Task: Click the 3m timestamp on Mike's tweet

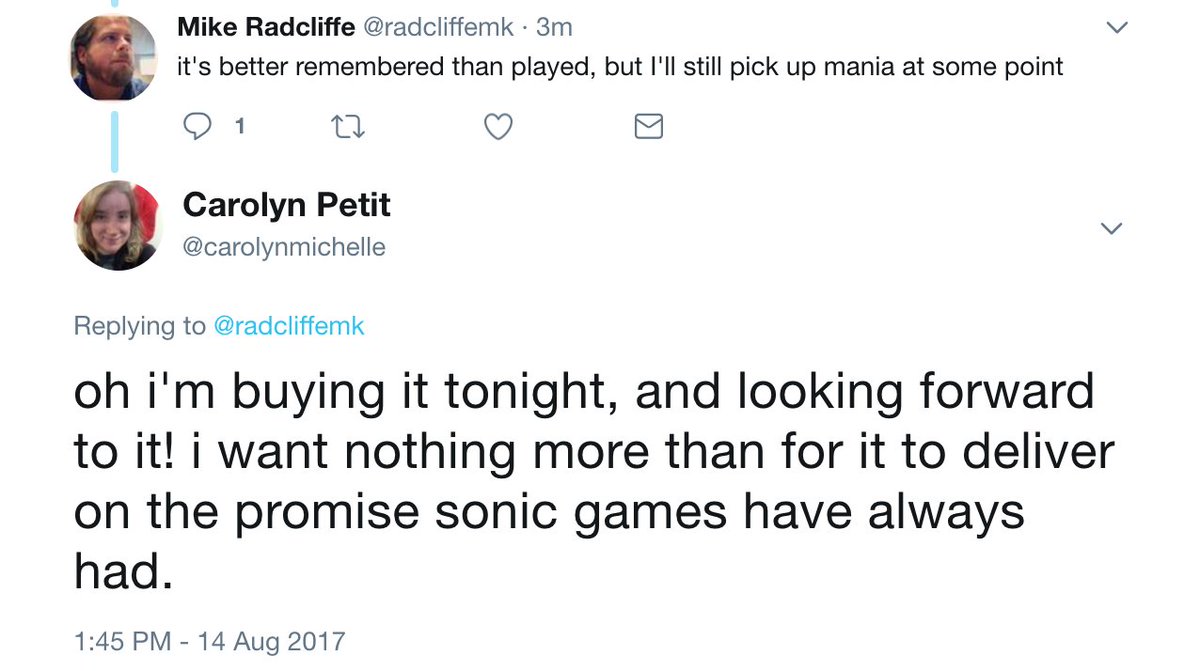Action: 553,27
